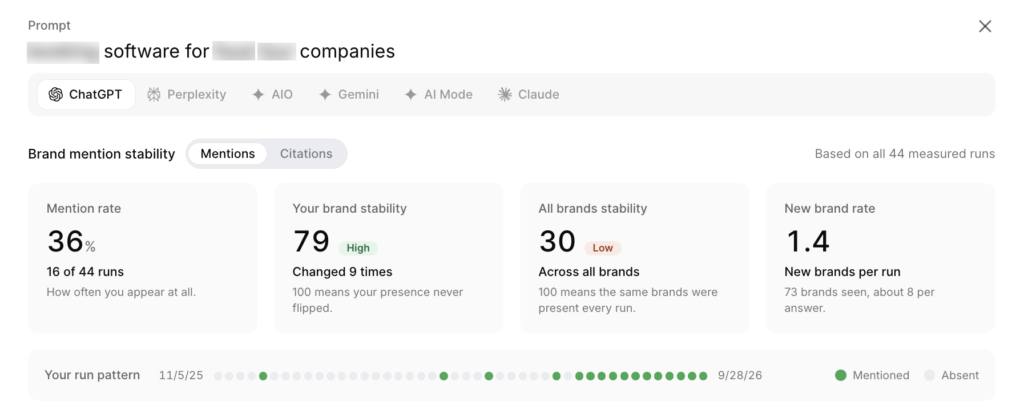The width and height of the screenshot is (1024, 414).
Task: Click the "79" brand stability score
Action: [311, 241]
